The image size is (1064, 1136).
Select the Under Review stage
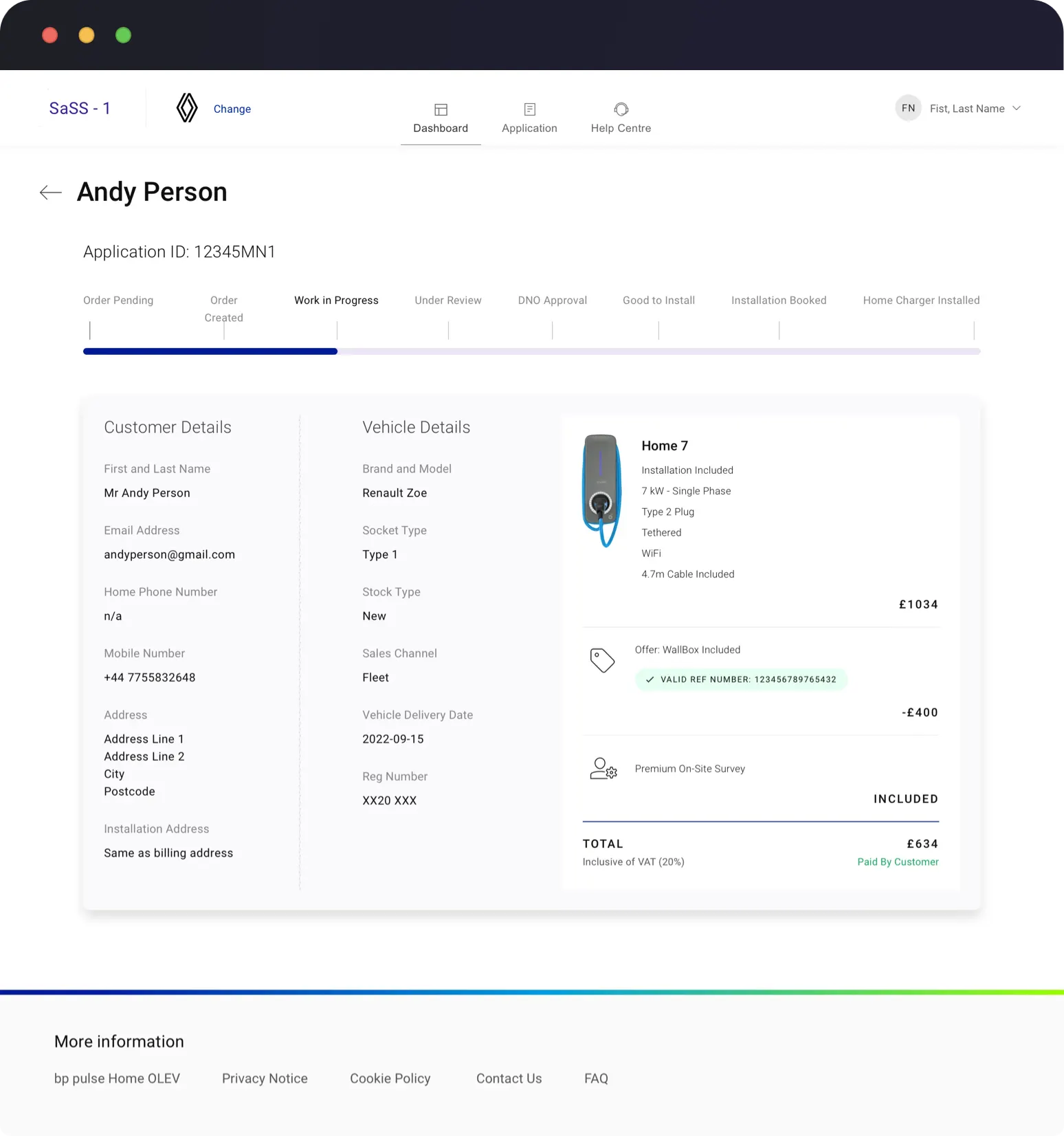(448, 301)
